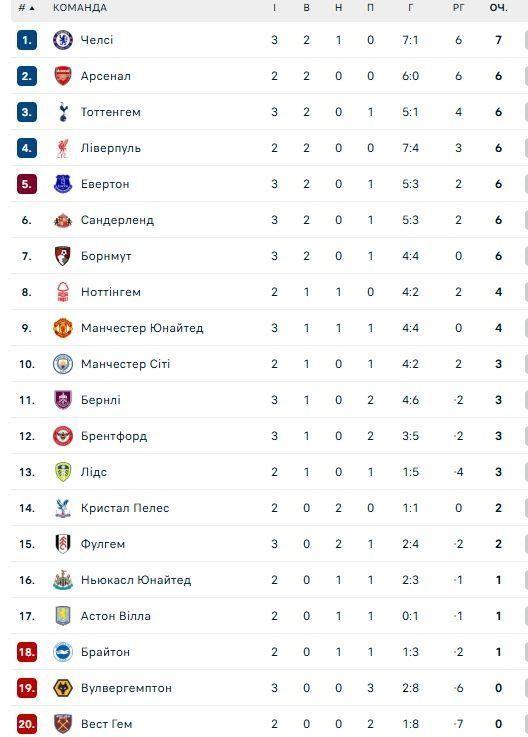The height and width of the screenshot is (737, 528).
Task: Click the Everton club crest
Action: point(63,184)
